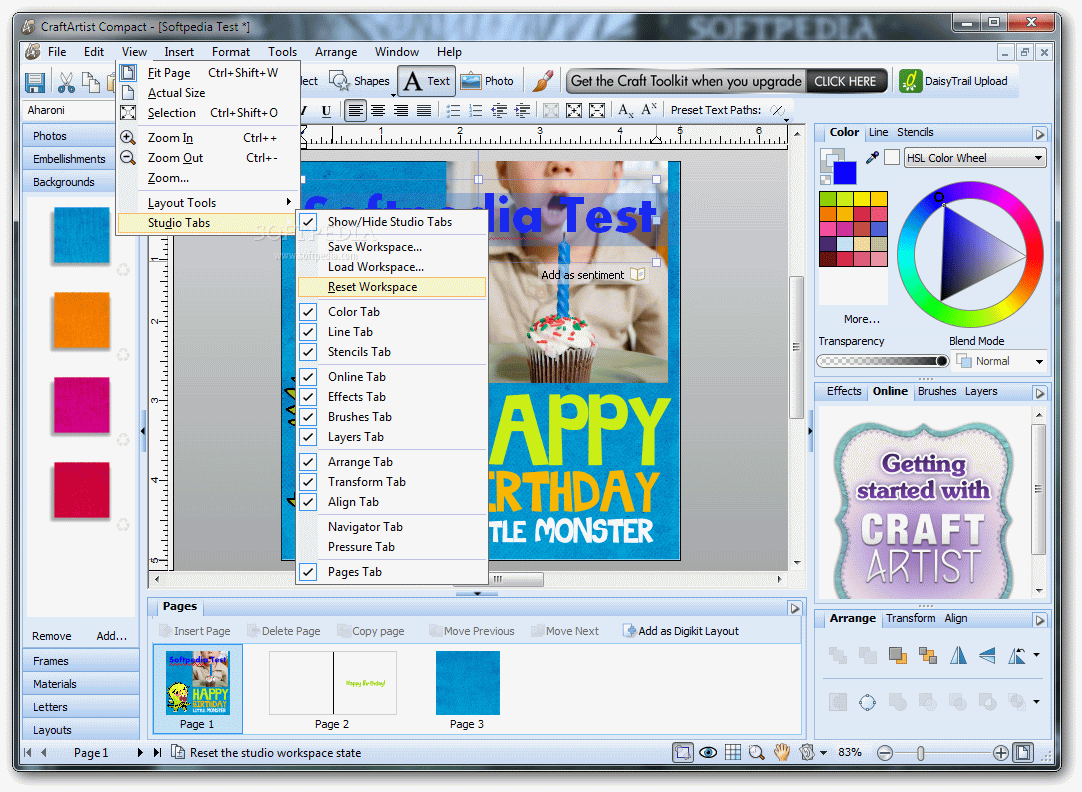Apply bulleted list formatting
This screenshot has width=1082, height=792.
(453, 110)
